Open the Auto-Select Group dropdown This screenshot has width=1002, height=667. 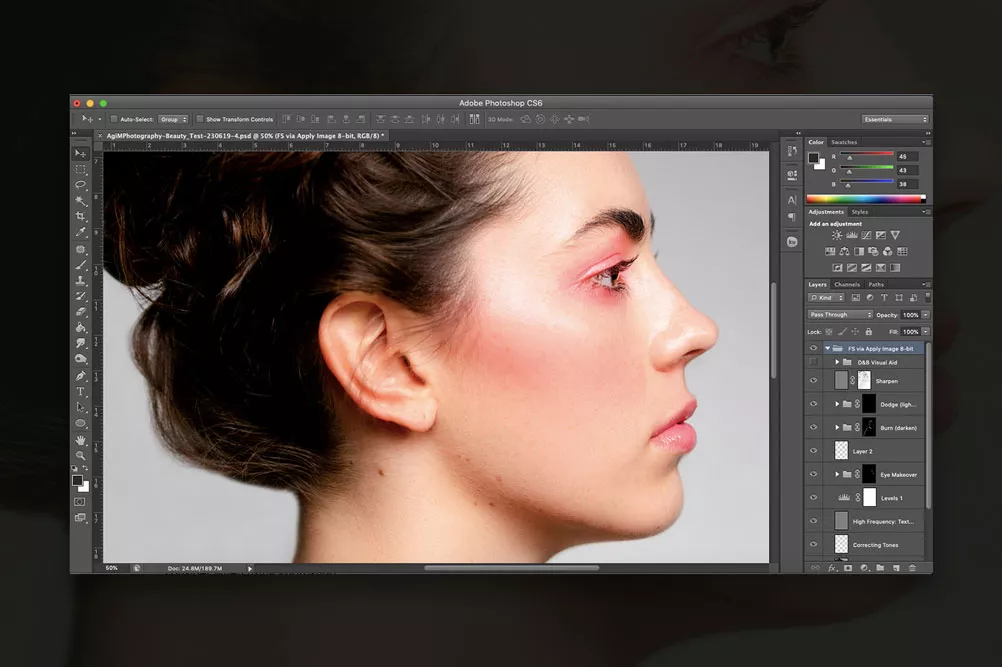click(x=173, y=119)
